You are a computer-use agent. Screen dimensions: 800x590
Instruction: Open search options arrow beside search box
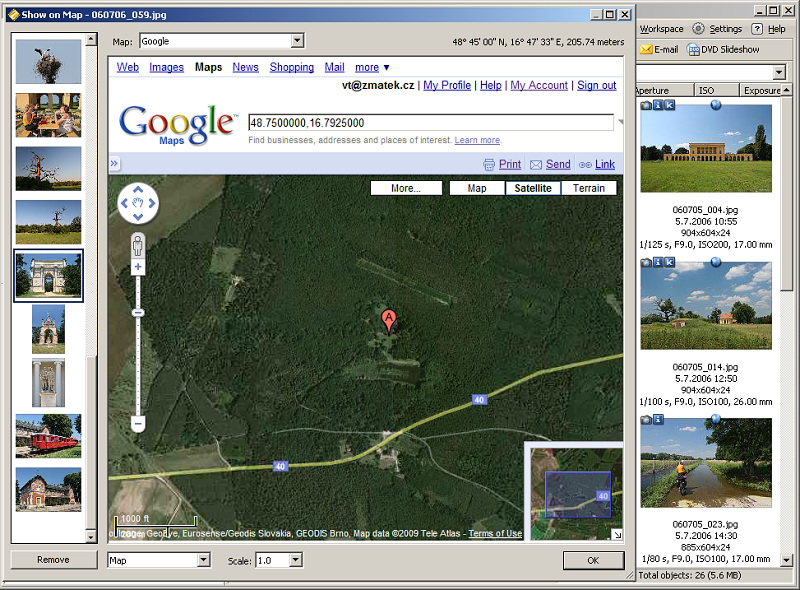[x=620, y=122]
